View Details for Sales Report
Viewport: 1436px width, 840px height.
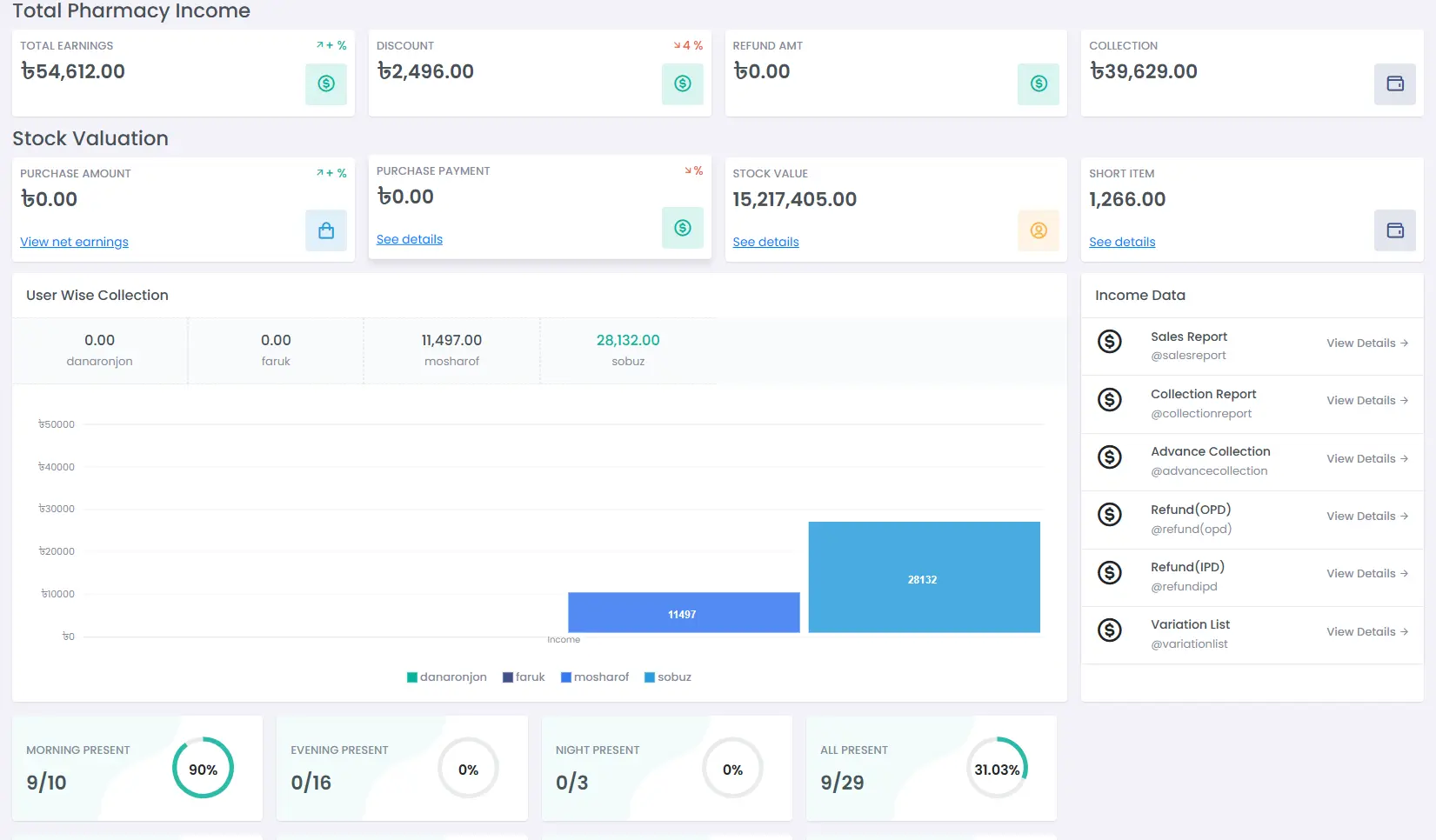(1367, 343)
